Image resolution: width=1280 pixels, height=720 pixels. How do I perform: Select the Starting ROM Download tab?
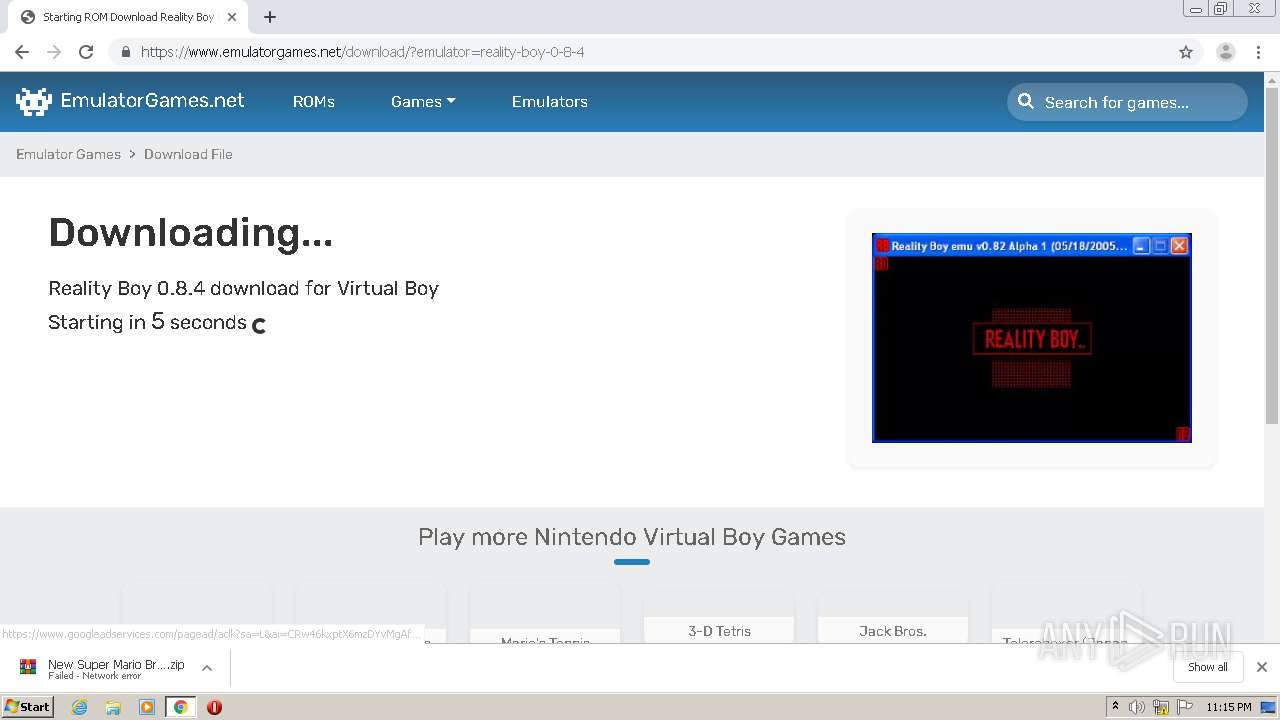click(x=128, y=17)
